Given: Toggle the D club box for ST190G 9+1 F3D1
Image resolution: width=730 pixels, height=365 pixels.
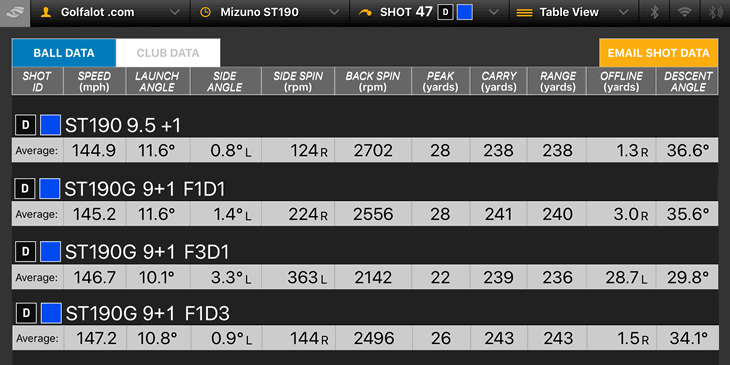Looking at the screenshot, I should 26,251.
